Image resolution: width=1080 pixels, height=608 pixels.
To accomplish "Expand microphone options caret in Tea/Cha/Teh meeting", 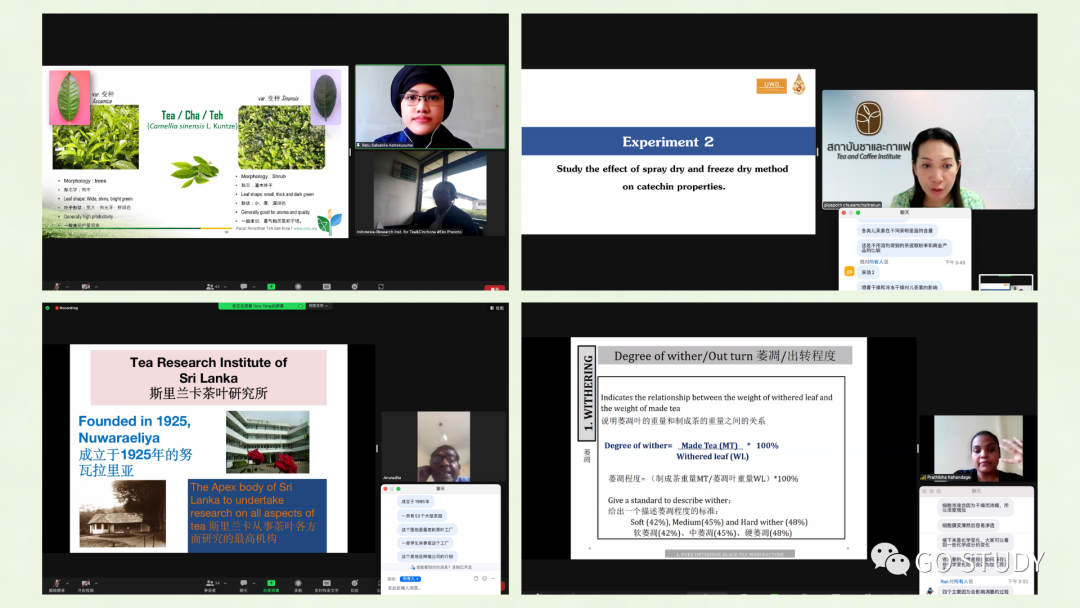I will click(x=68, y=286).
